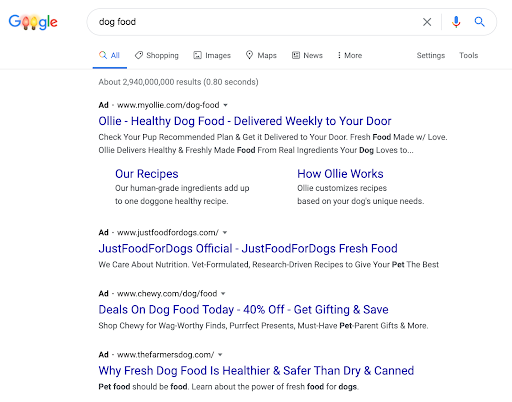Open the Tools option

(x=468, y=55)
